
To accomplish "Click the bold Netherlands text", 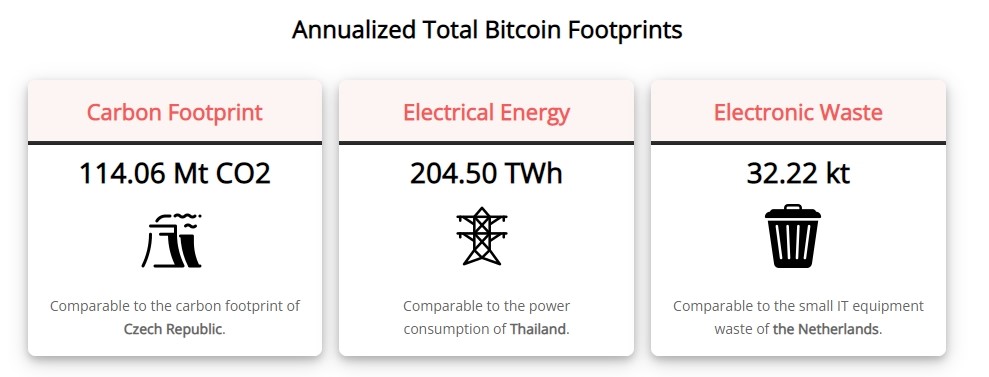I will (826, 329).
